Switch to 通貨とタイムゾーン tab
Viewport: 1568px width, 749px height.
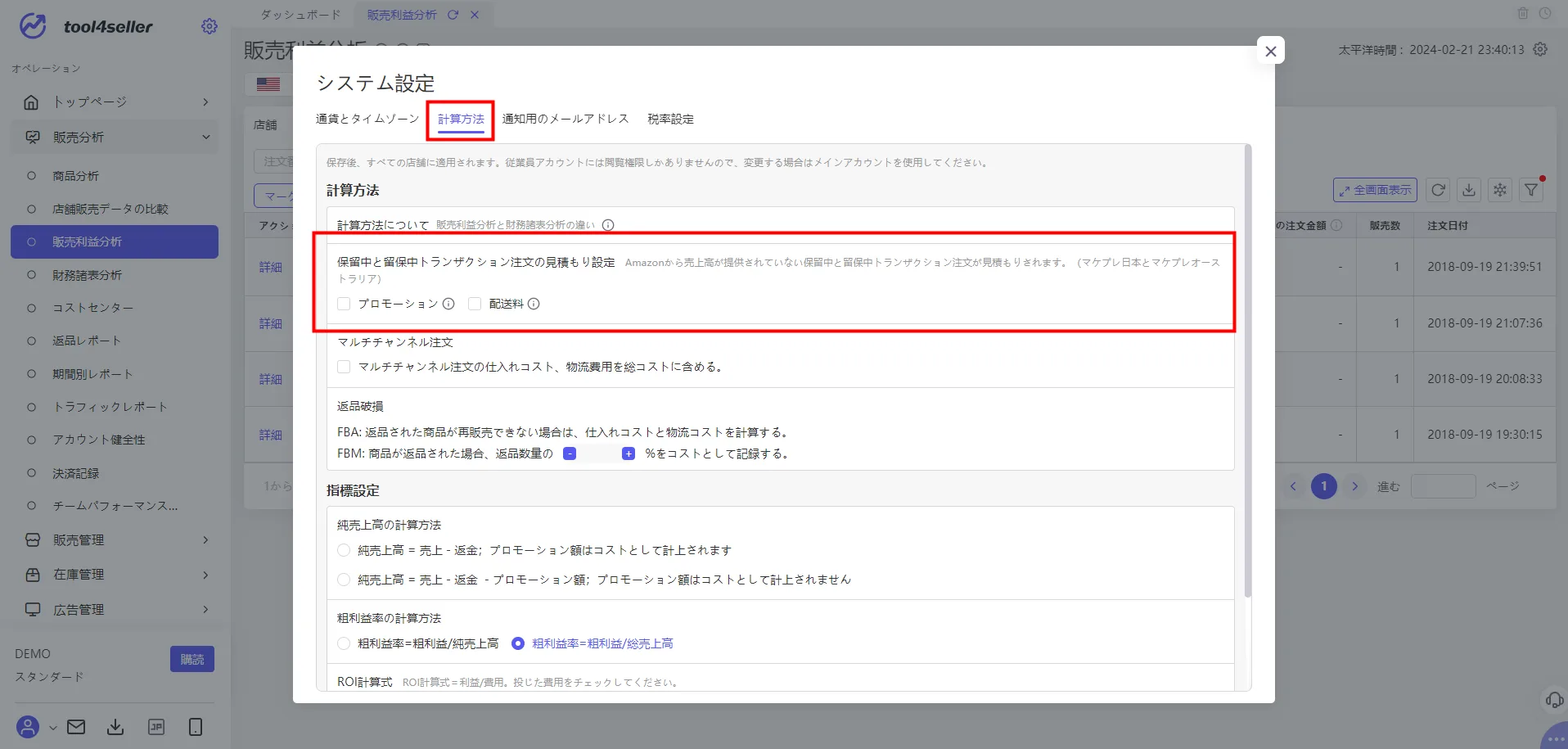367,119
